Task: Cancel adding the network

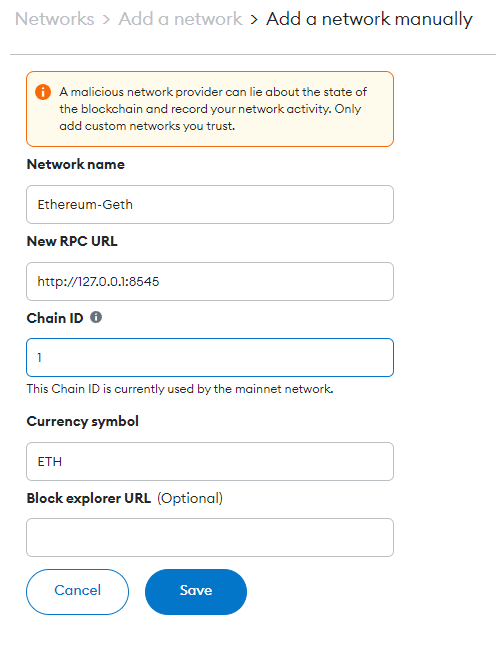Action: pyautogui.click(x=77, y=592)
